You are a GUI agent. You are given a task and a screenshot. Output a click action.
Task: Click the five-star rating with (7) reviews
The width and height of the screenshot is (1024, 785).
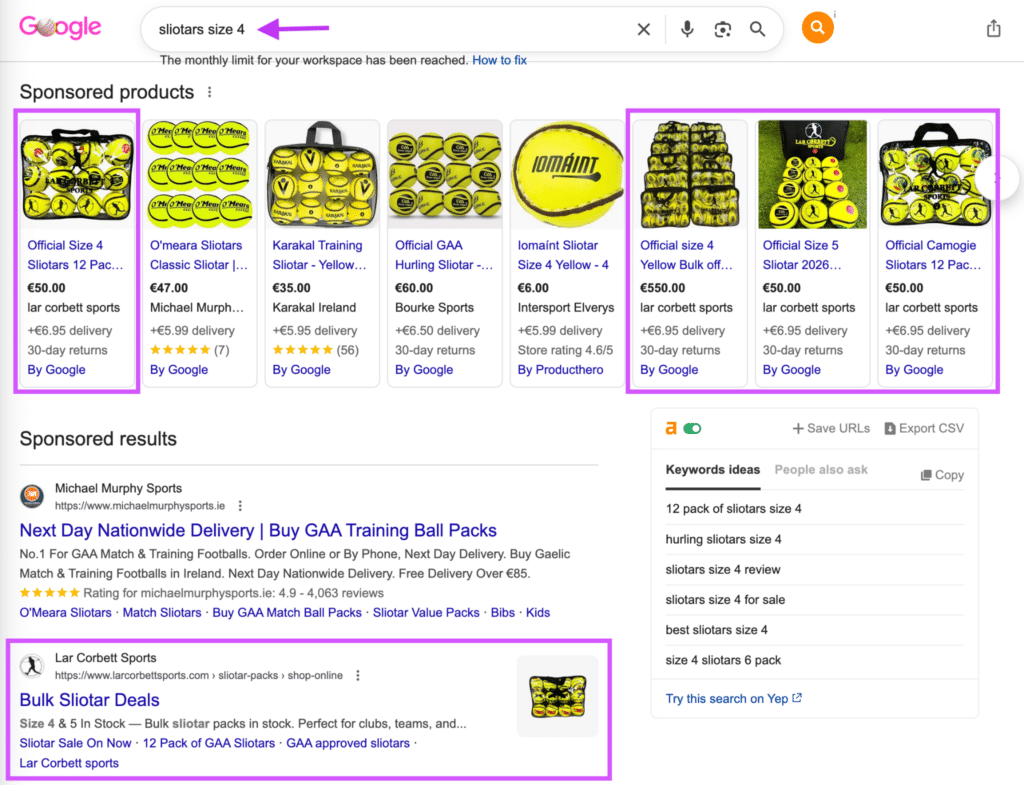pyautogui.click(x=189, y=350)
